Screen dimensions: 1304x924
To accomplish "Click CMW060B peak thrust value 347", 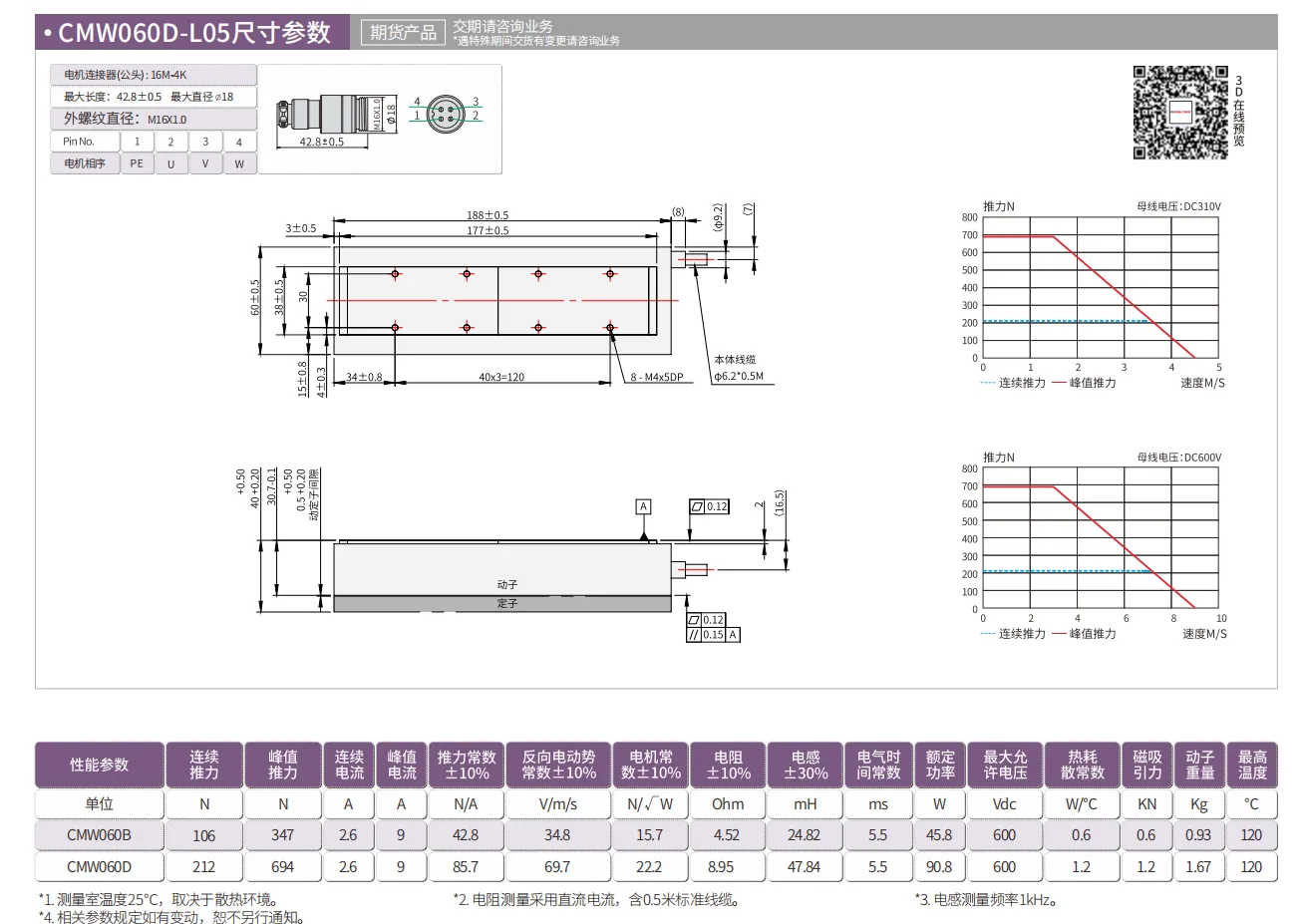I will click(283, 835).
